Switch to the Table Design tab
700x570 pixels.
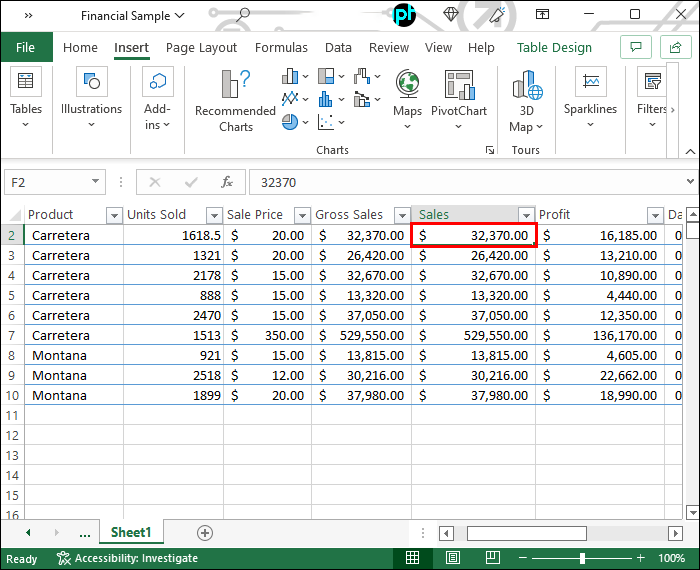point(554,47)
